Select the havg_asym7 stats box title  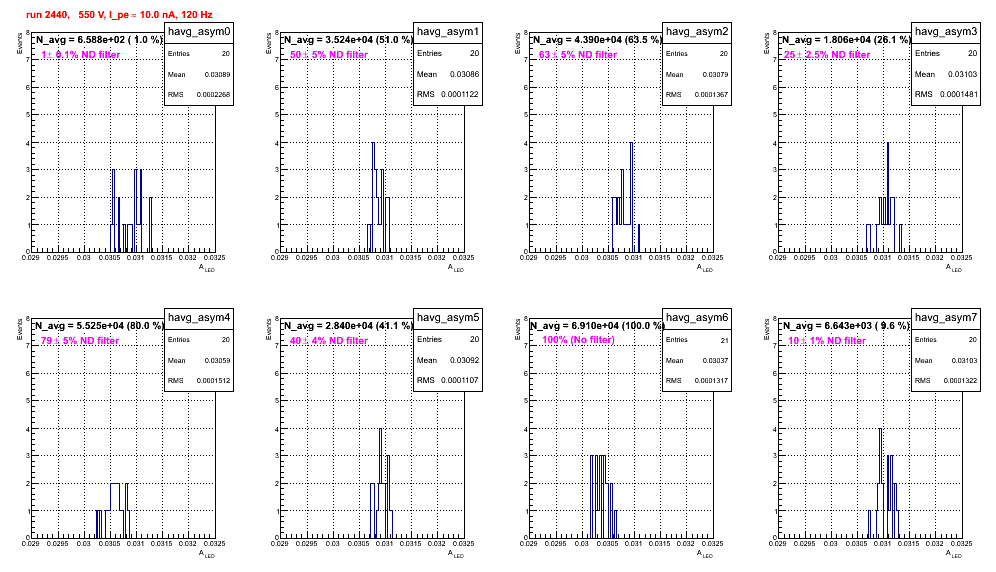[946, 318]
